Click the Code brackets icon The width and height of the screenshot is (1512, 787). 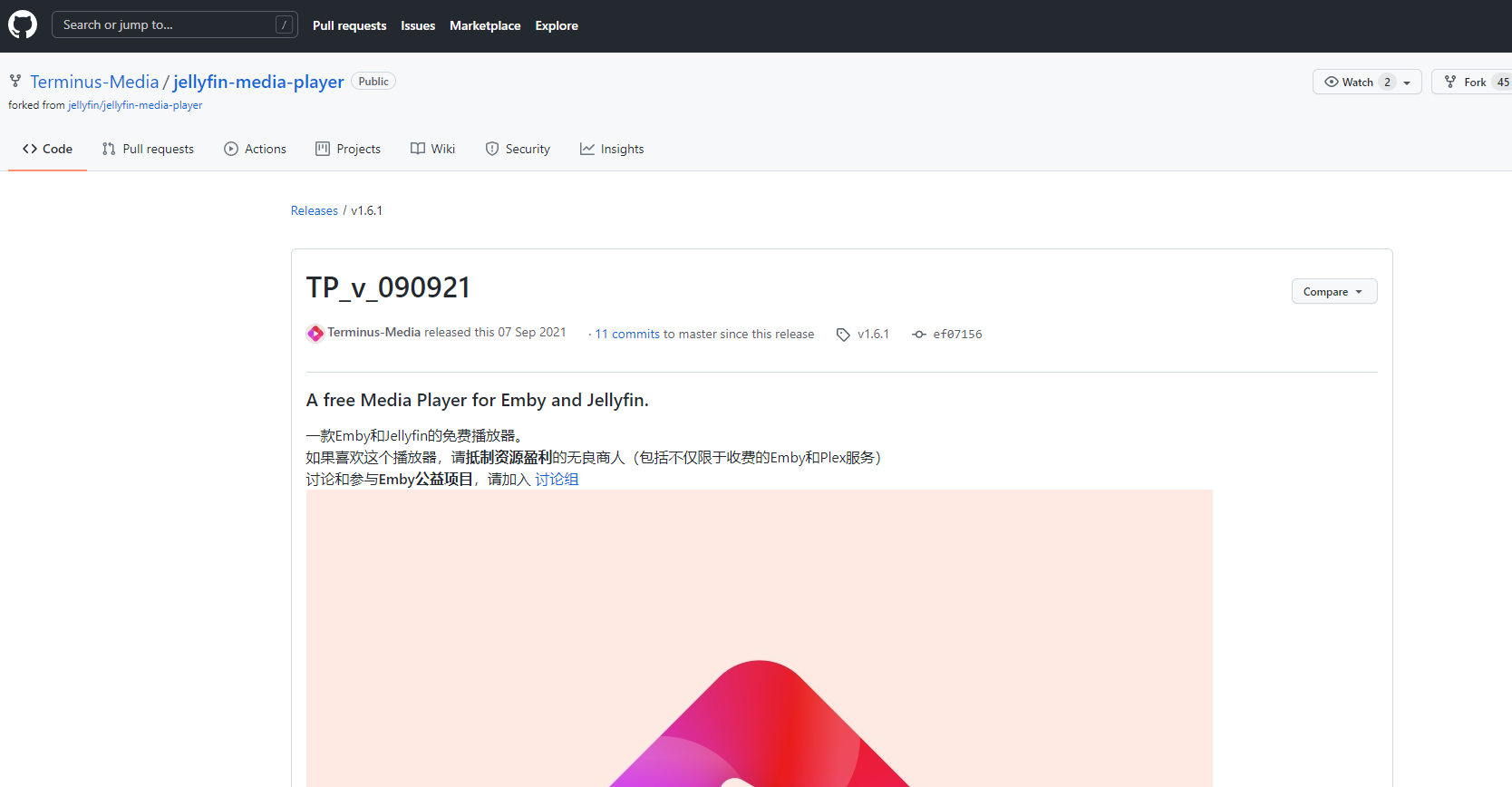click(x=30, y=149)
